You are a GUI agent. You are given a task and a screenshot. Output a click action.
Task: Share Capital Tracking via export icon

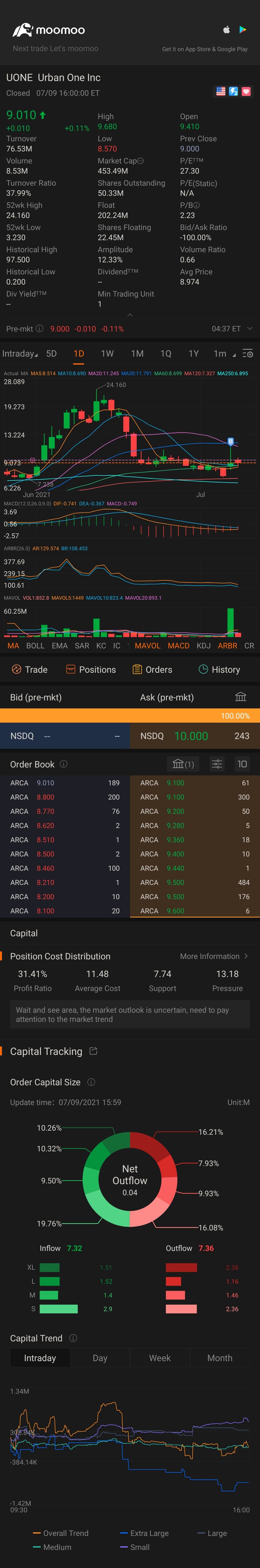(94, 1051)
